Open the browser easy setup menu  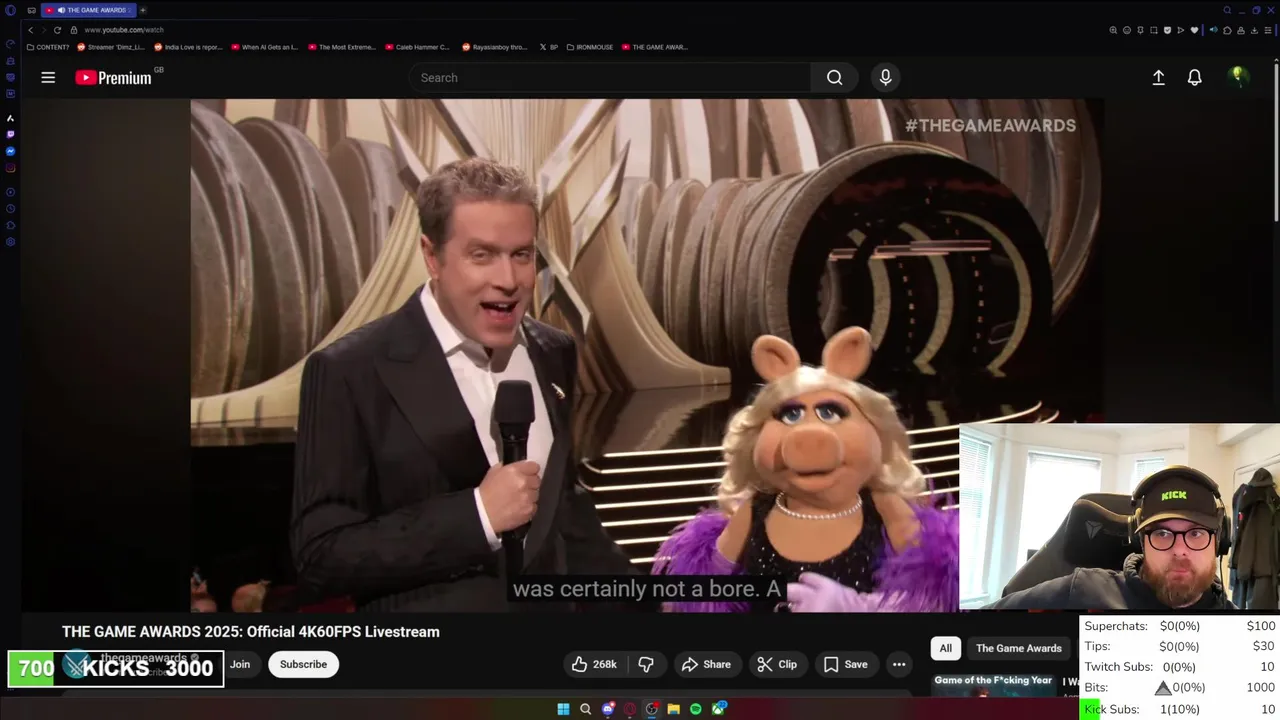1268,30
